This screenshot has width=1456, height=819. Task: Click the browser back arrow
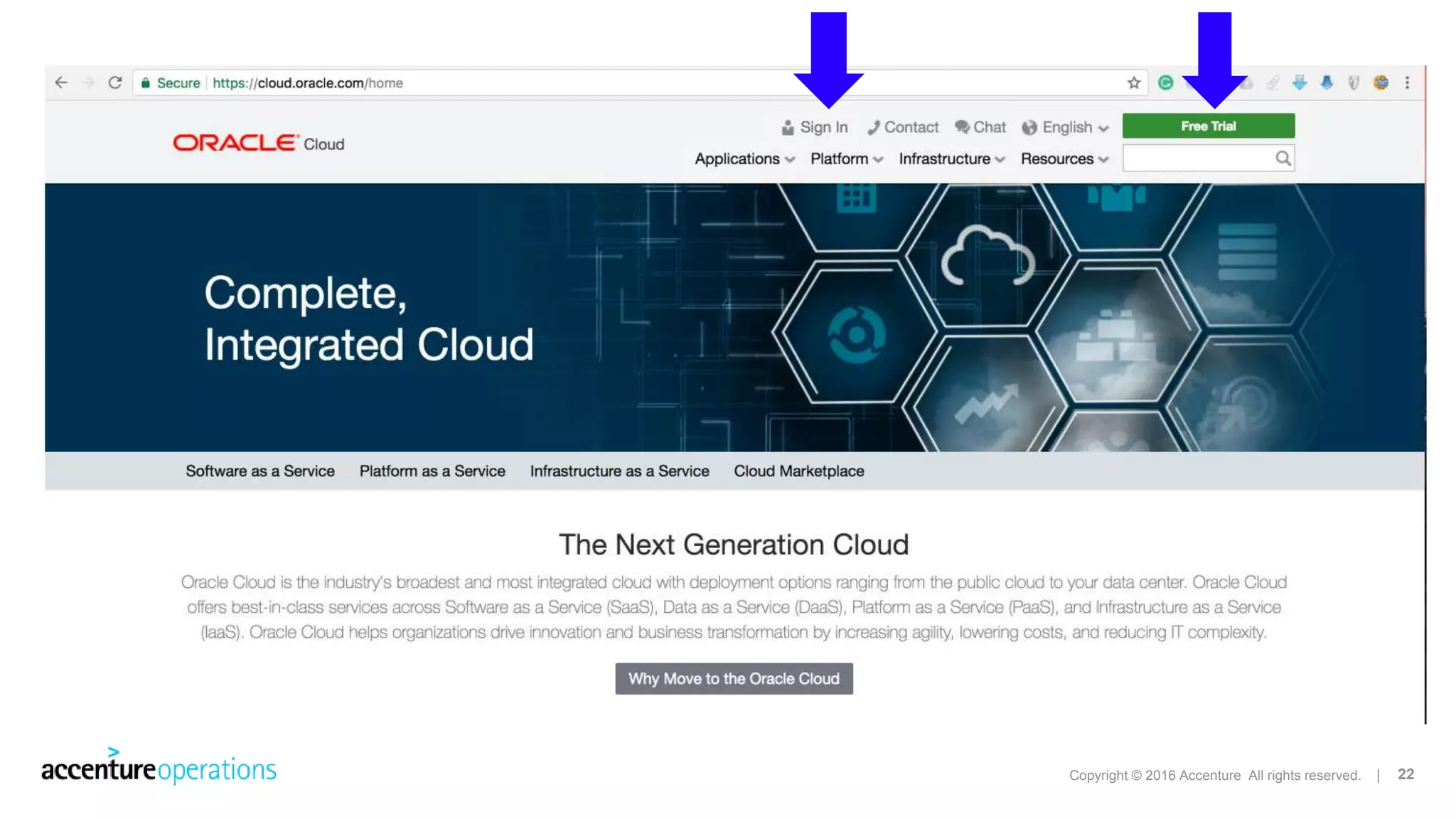click(61, 82)
